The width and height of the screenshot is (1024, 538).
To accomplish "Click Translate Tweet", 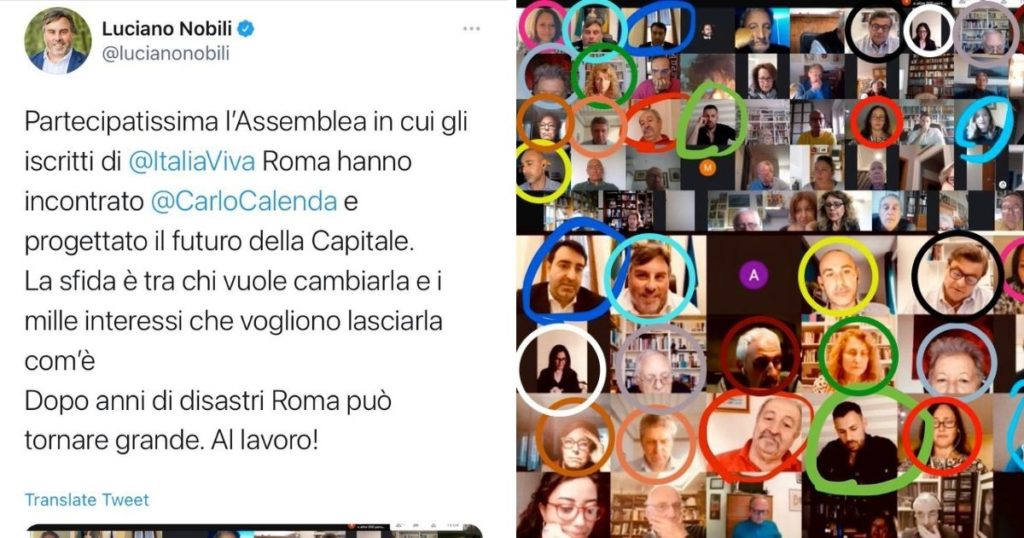I will pyautogui.click(x=87, y=500).
